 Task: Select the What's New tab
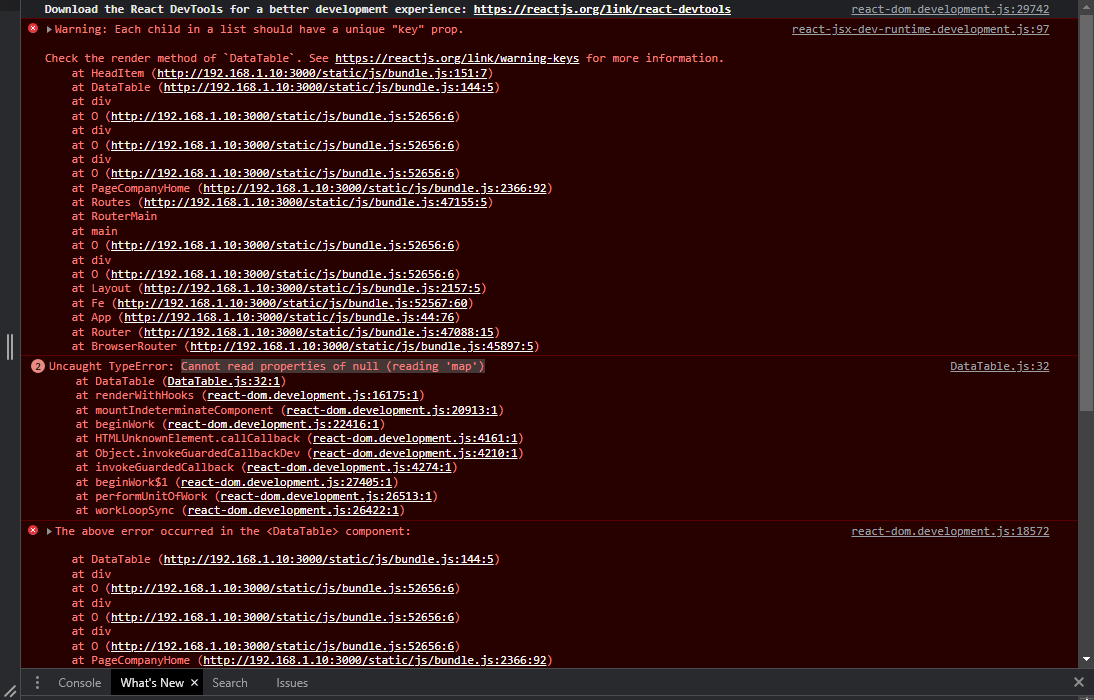click(x=152, y=683)
